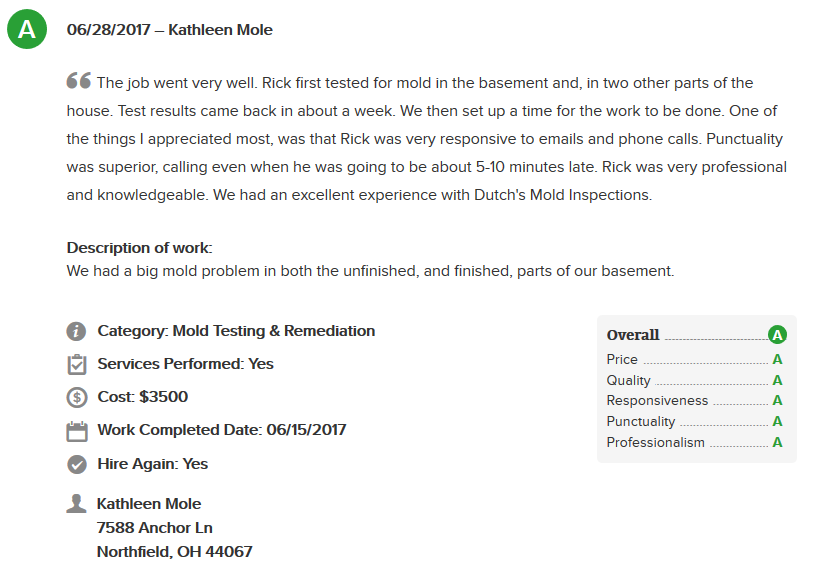The height and width of the screenshot is (586, 823).
Task: Click the 7588 Anchor Ln address line
Action: pos(155,528)
